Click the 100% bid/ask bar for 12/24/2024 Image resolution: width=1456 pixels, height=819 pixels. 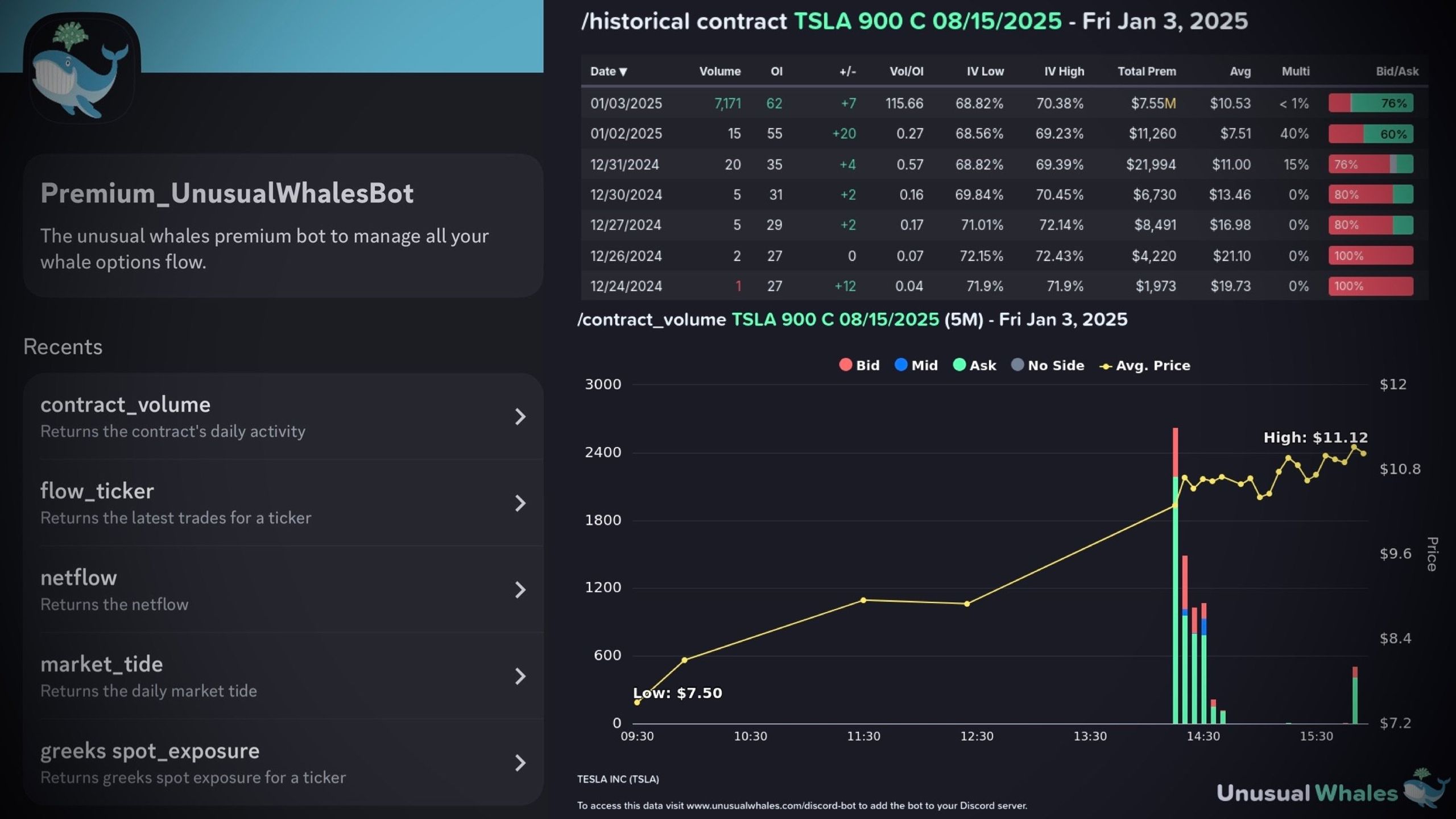click(x=1371, y=286)
